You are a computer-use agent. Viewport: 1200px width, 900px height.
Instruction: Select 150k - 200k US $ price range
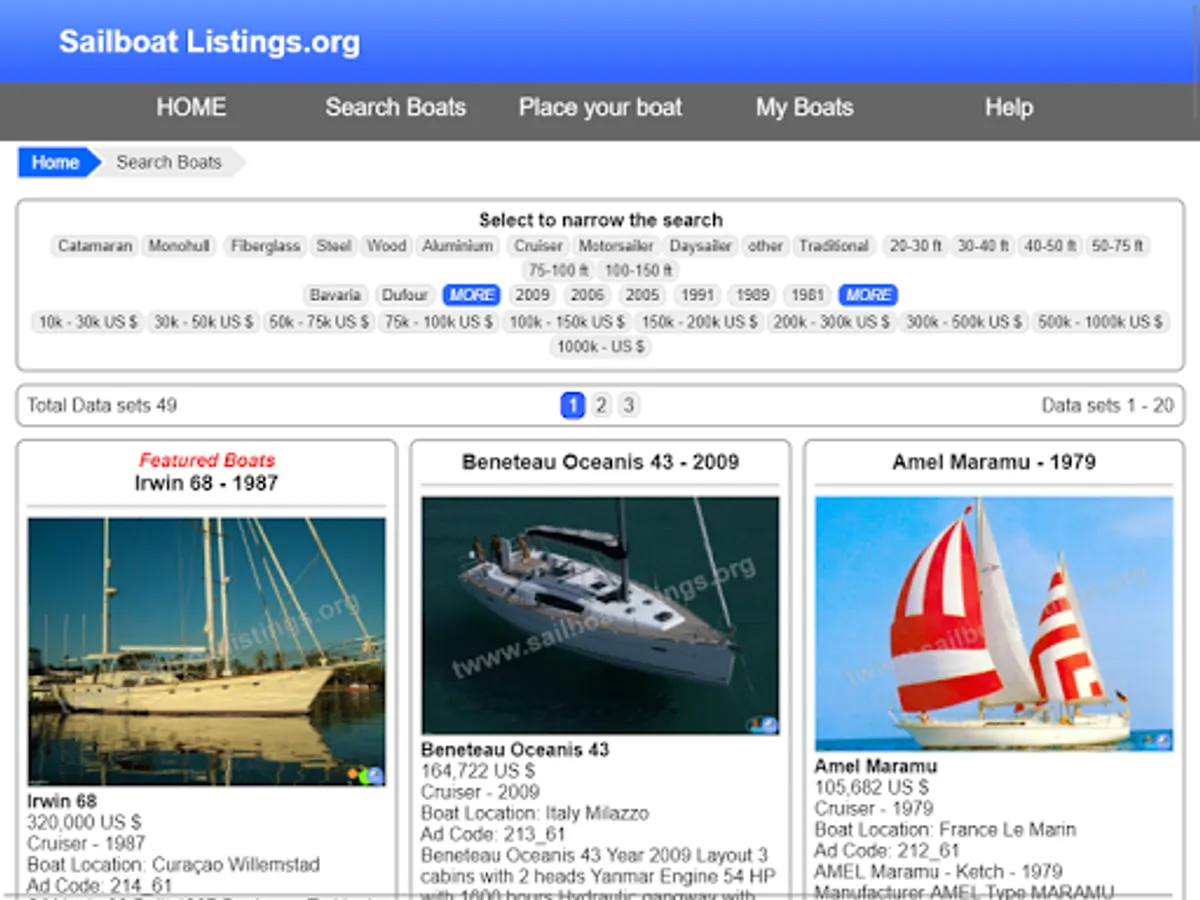tap(699, 322)
